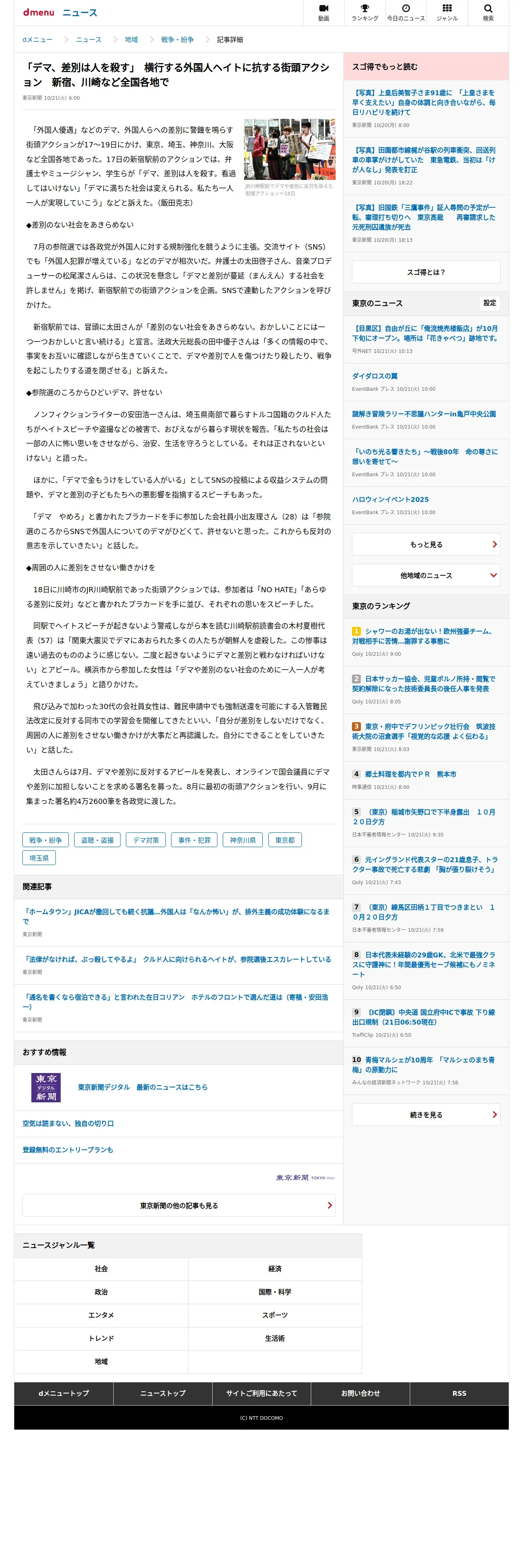Click 東京新聞の他の記事も見る button

pyautogui.click(x=178, y=1205)
